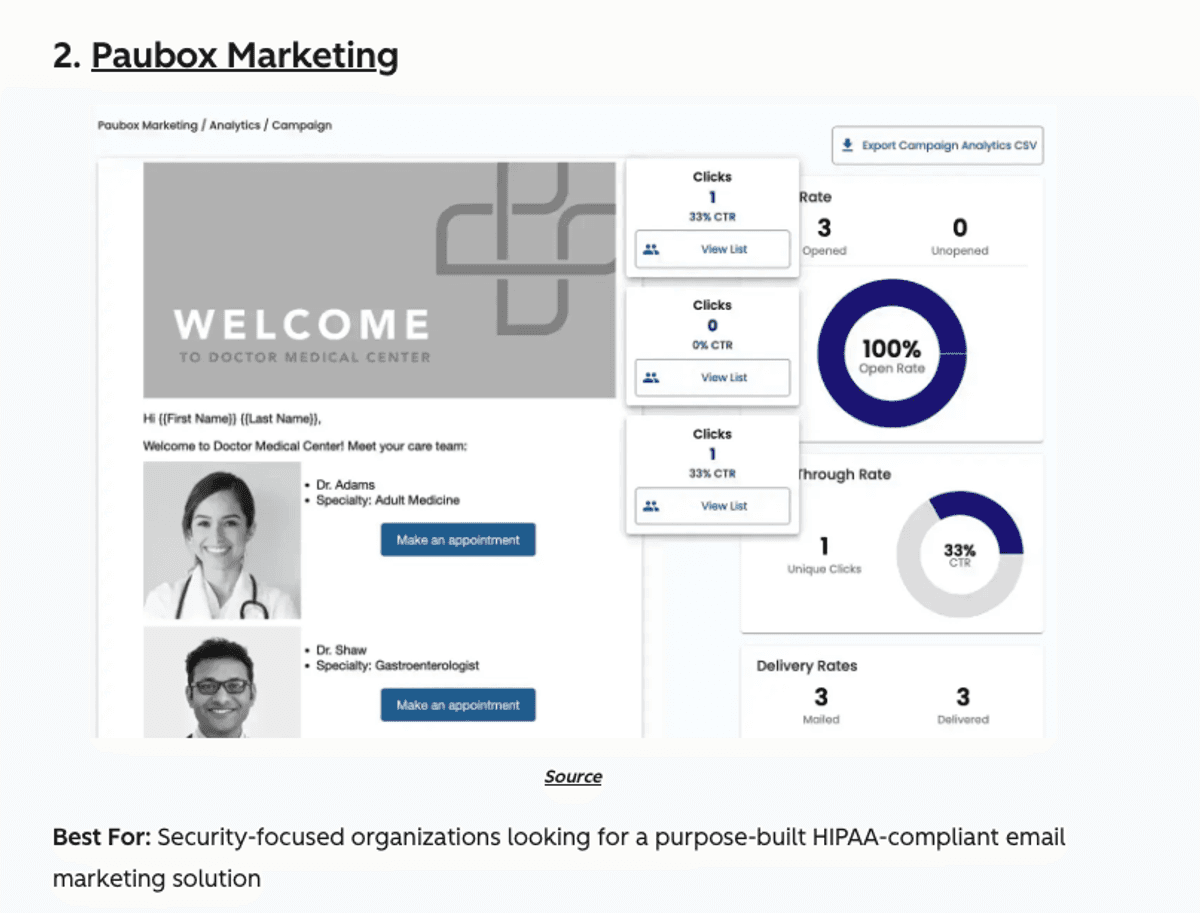
Task: Click the Specialty: Gastroenterologist text
Action: click(x=397, y=665)
